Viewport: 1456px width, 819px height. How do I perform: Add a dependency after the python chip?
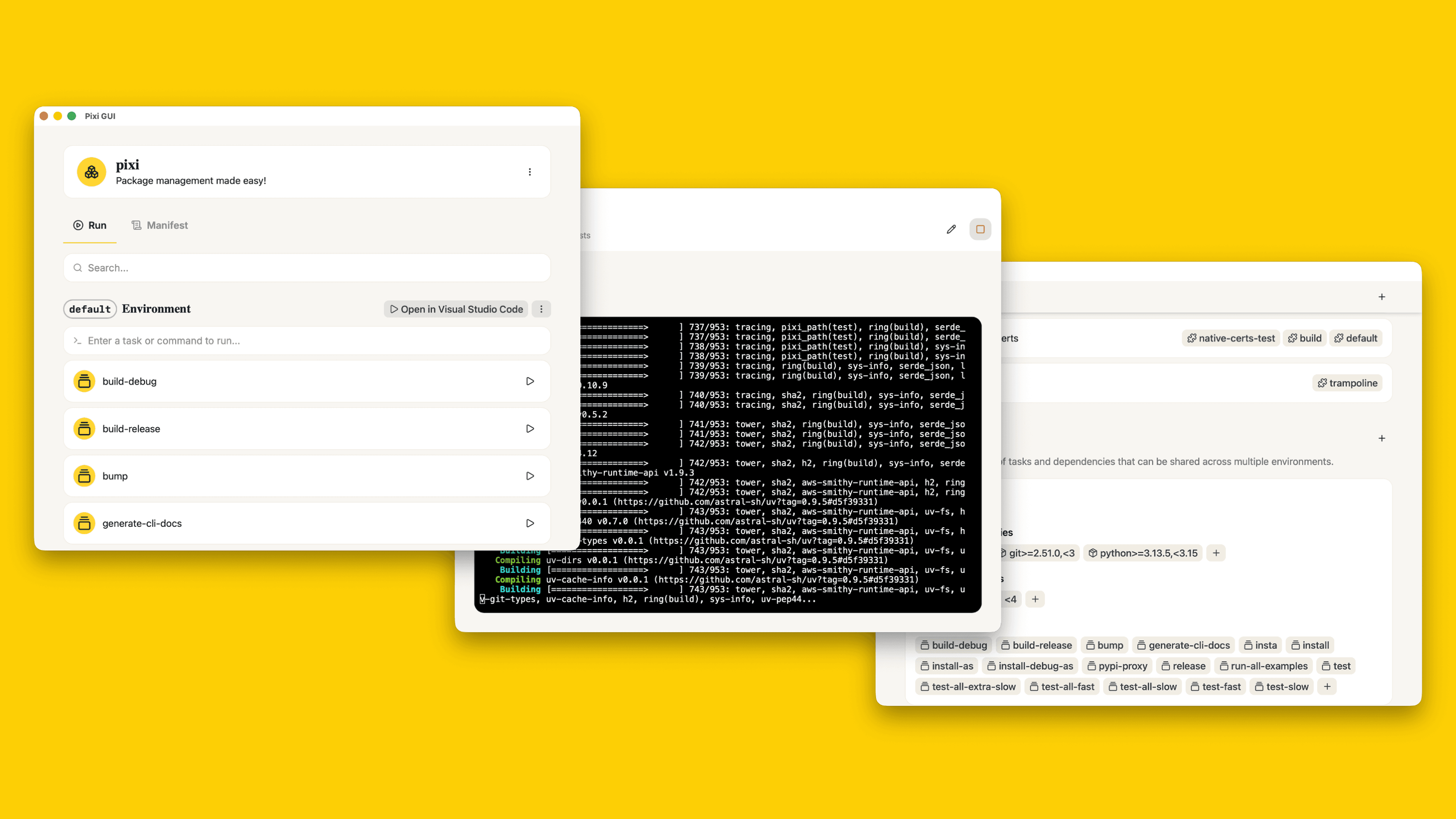click(1216, 553)
